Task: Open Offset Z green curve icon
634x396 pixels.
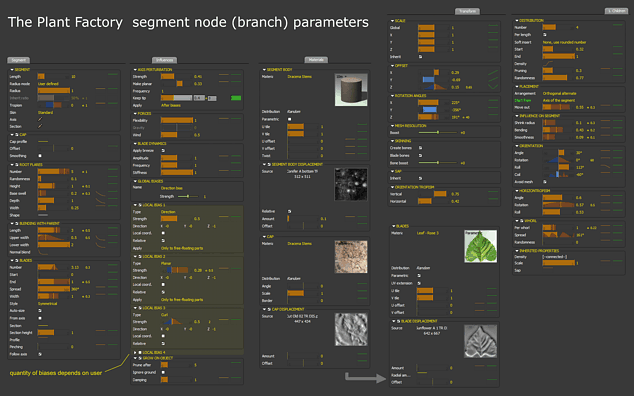Action: (x=493, y=87)
